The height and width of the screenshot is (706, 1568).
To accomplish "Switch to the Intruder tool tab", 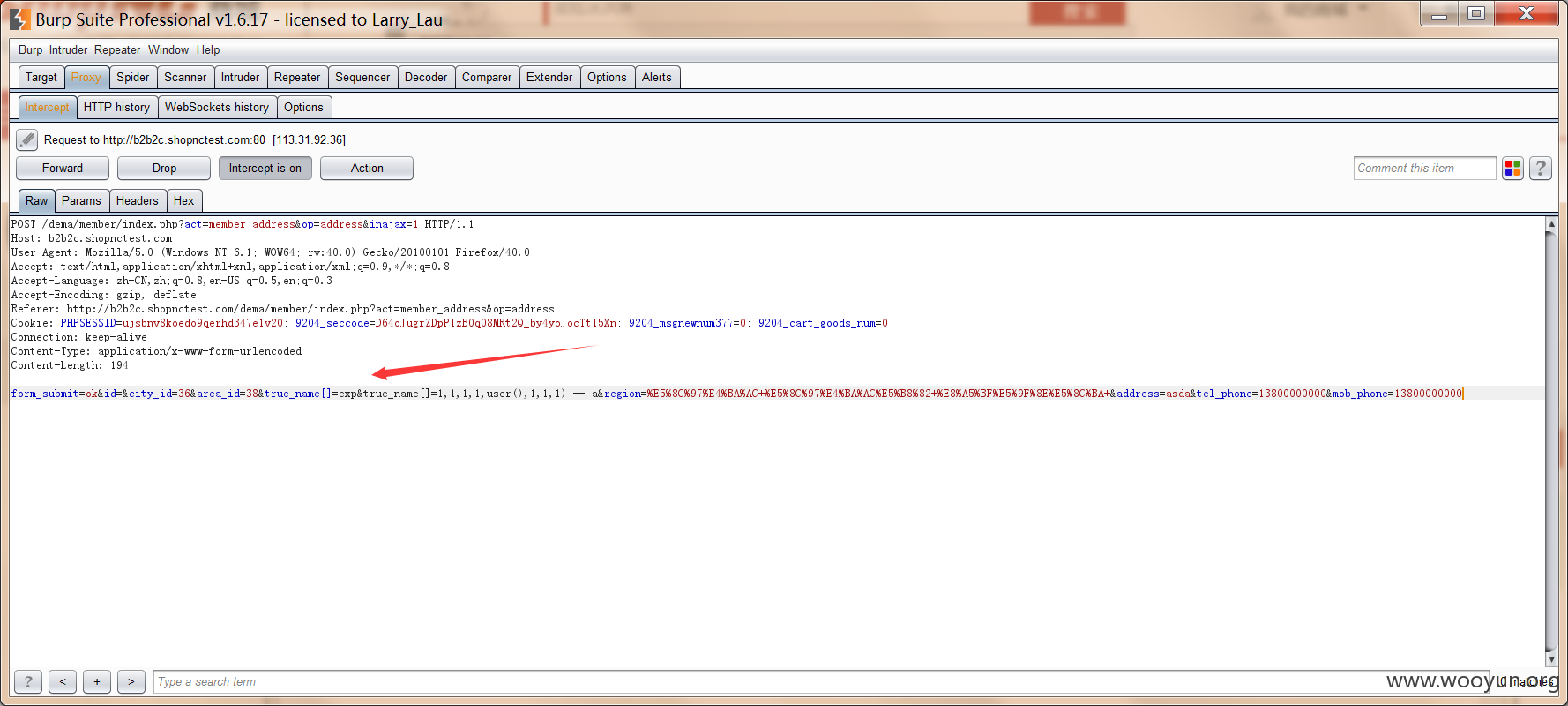I will 240,77.
